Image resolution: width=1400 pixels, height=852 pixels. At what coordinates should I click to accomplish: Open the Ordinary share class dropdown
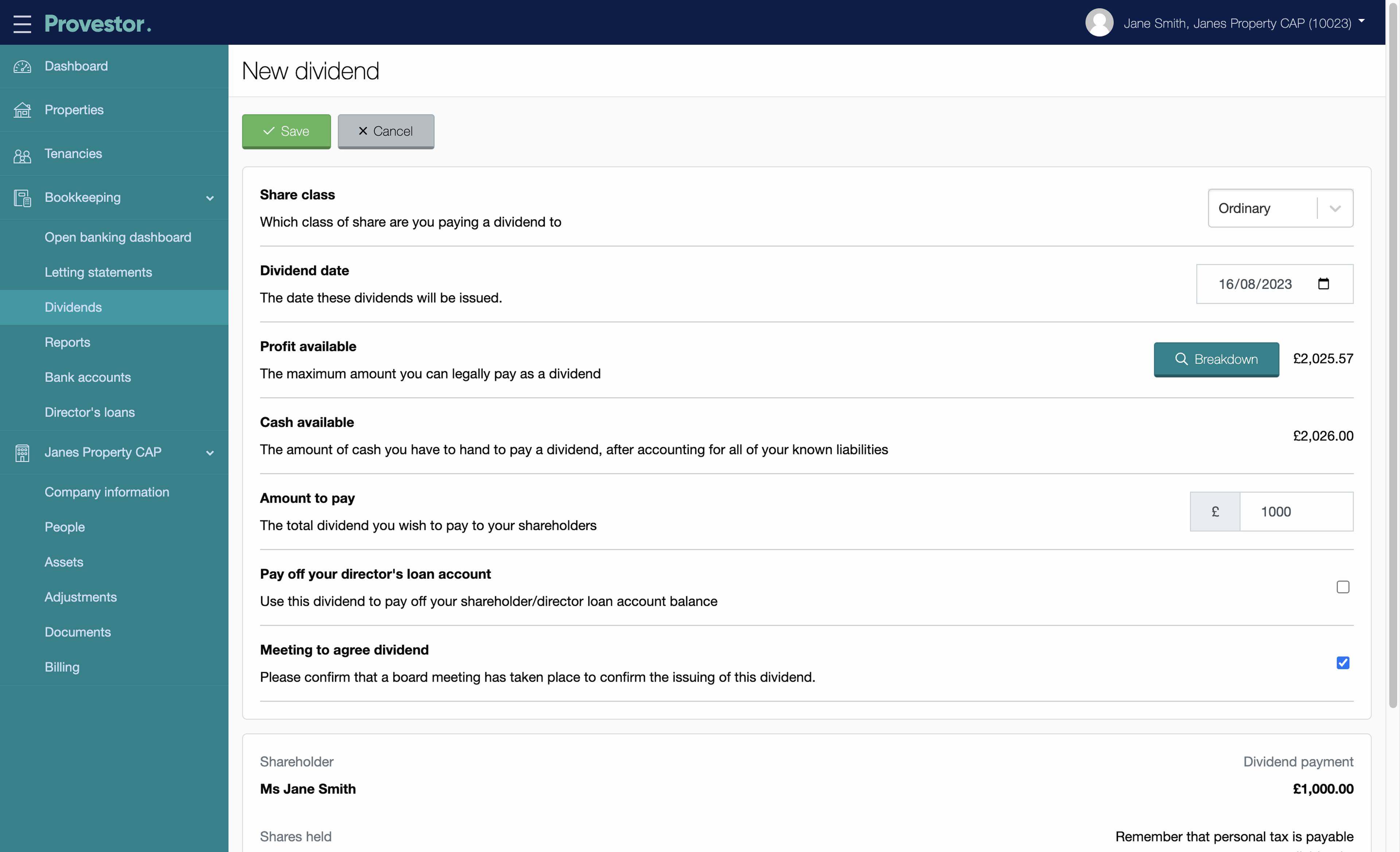coord(1280,208)
